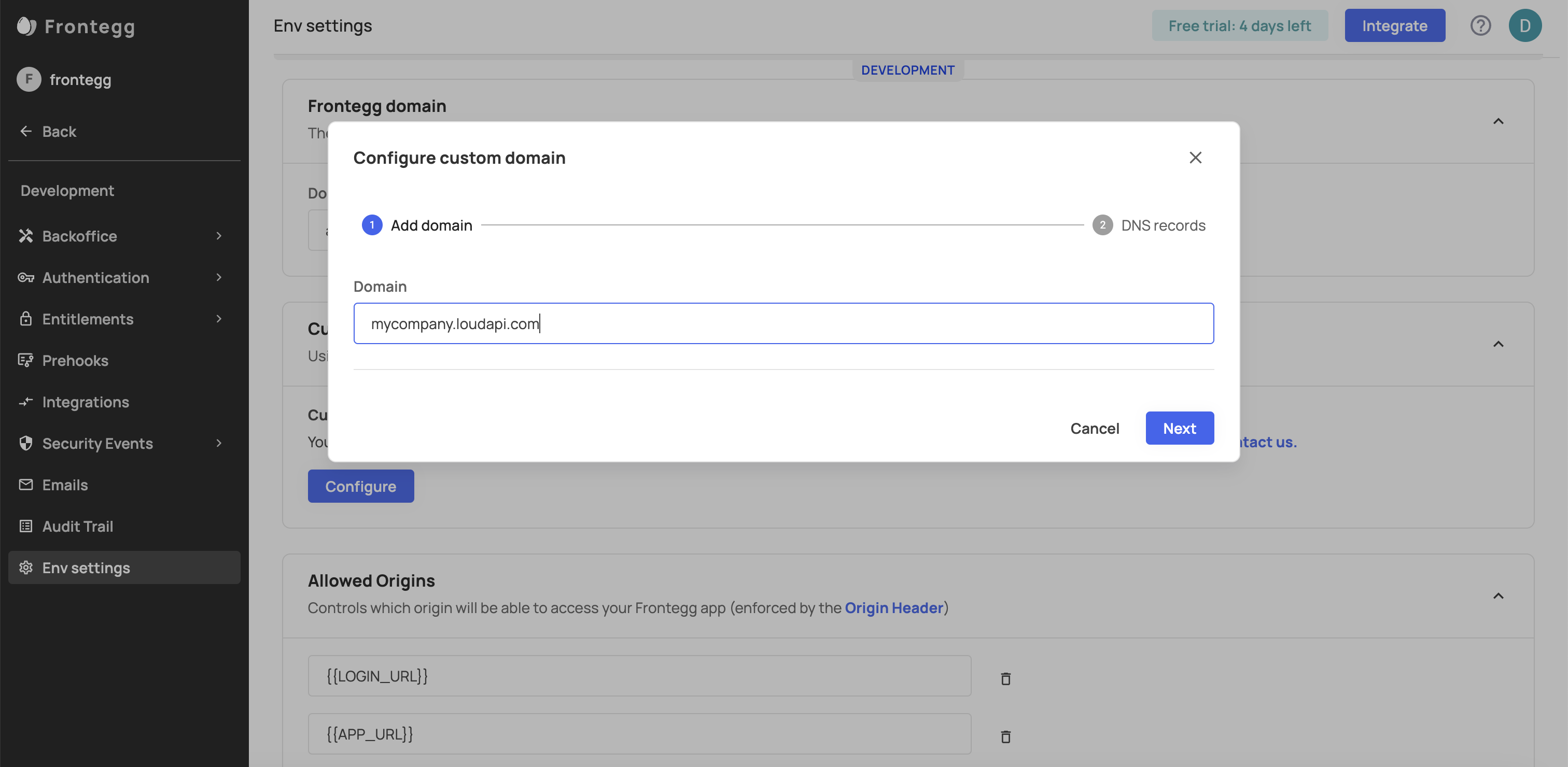Open the Origin Header link
Viewport: 1568px width, 767px height.
pos(893,607)
